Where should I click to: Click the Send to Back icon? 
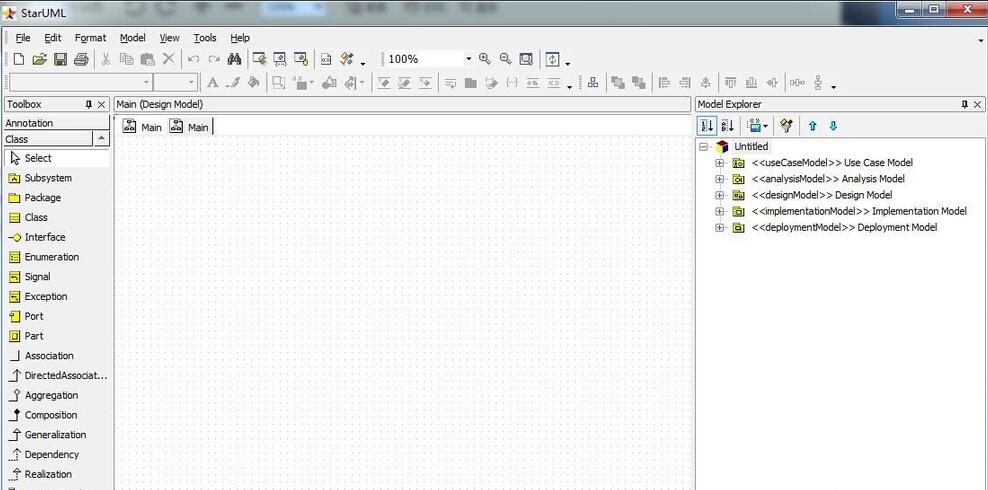coord(639,83)
